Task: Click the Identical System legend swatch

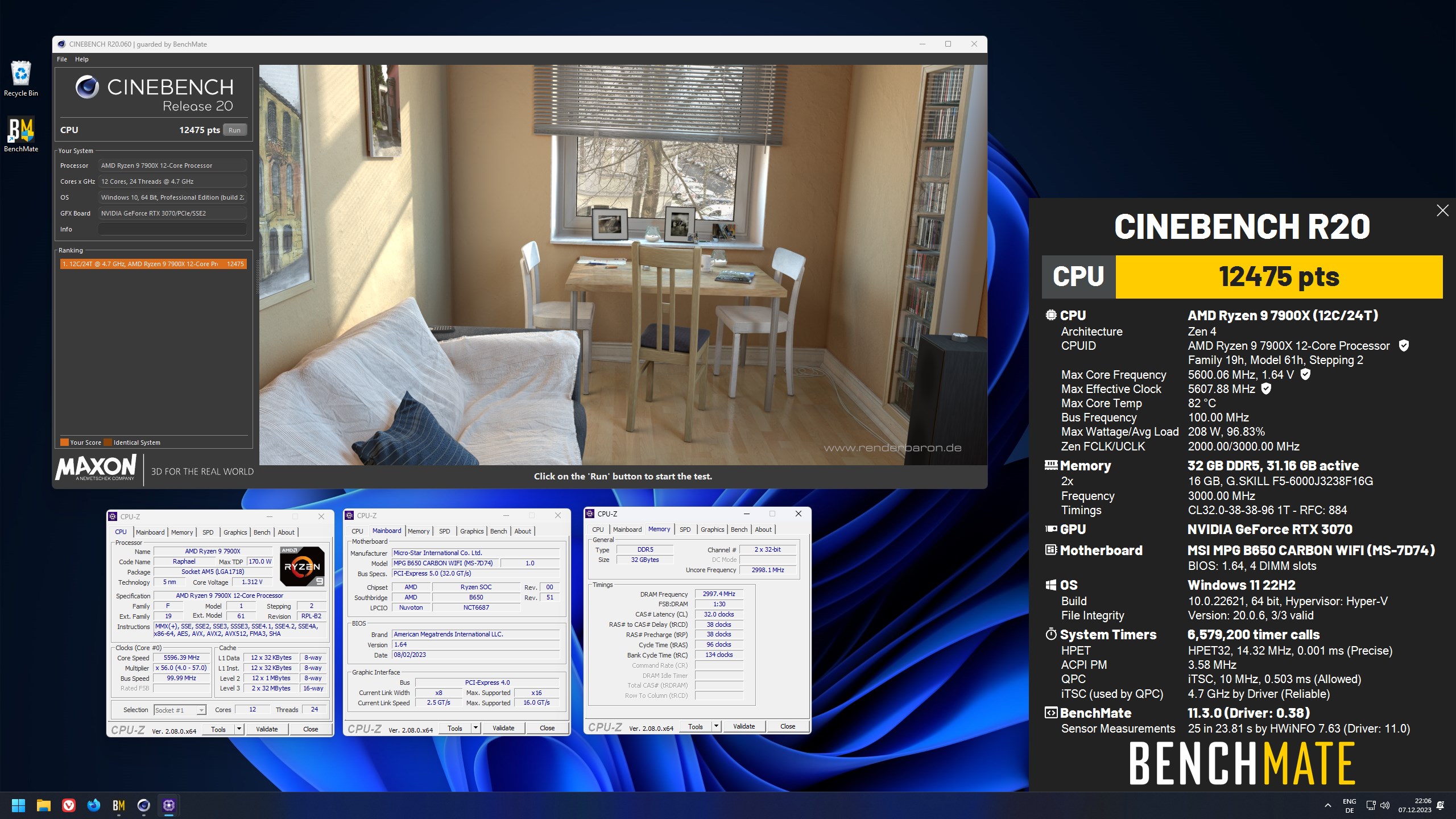Action: pyautogui.click(x=108, y=442)
